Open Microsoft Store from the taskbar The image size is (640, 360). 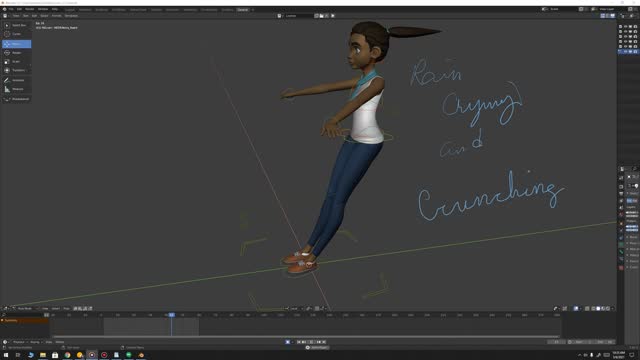click(x=55, y=355)
